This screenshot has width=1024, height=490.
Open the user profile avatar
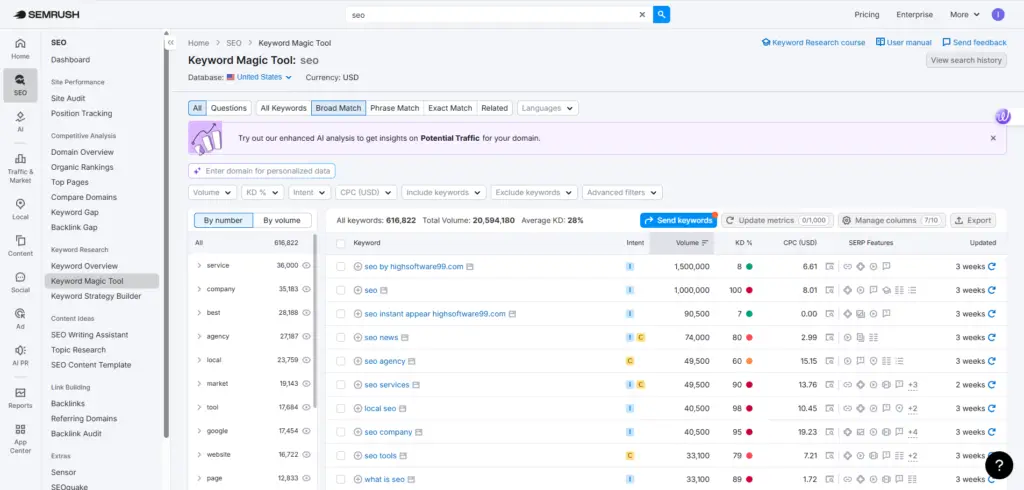(998, 14)
